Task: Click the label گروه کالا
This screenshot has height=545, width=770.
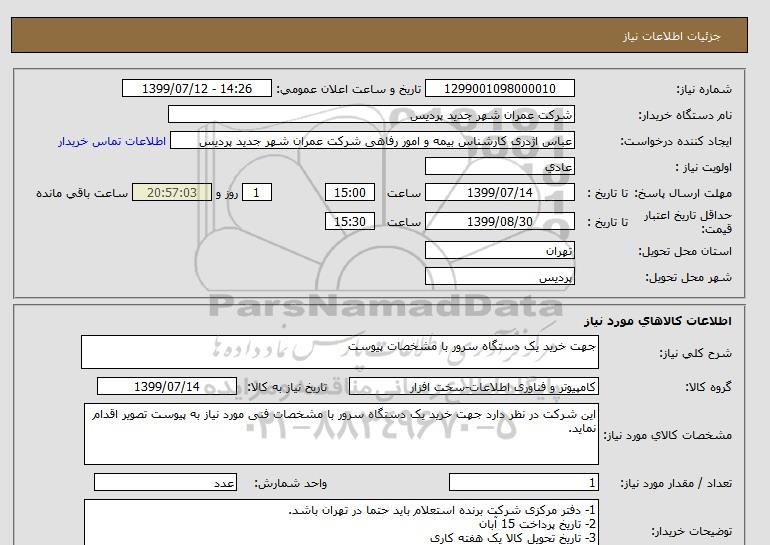Action: (x=708, y=387)
